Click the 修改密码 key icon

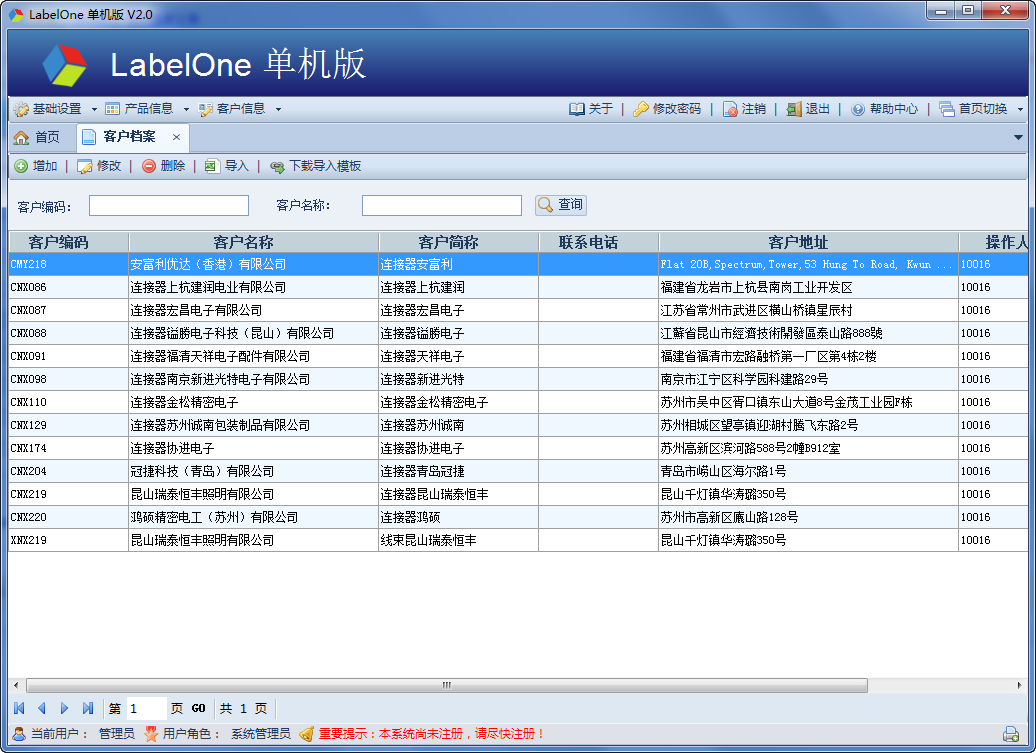click(640, 109)
